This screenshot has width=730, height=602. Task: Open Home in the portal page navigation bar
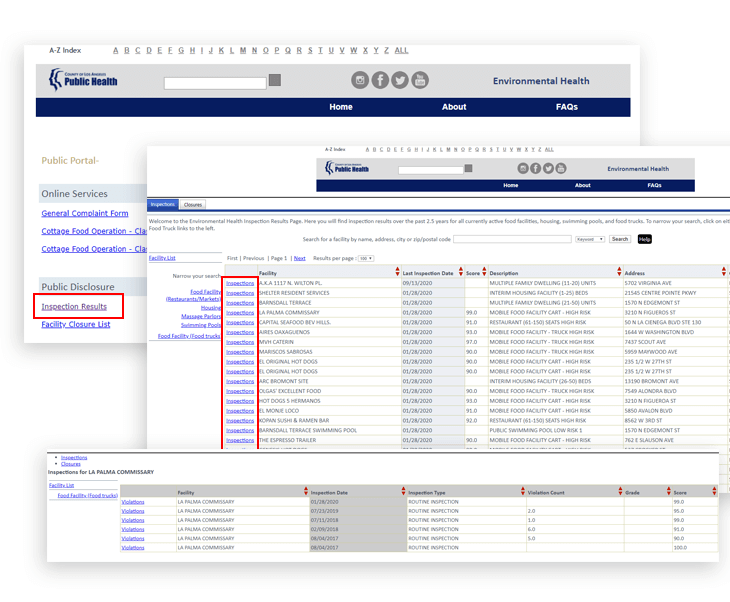tap(341, 107)
